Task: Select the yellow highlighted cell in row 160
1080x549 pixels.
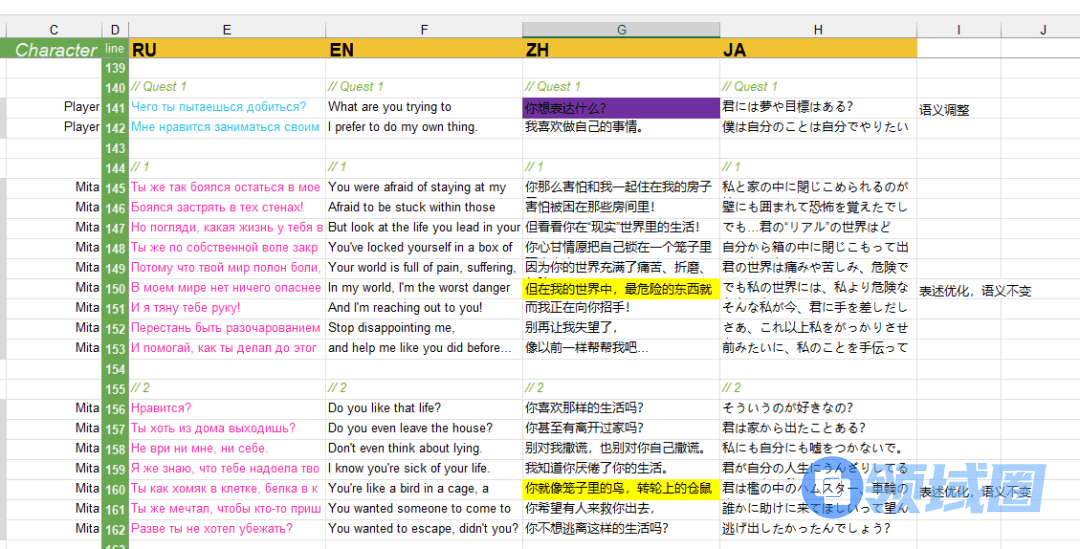Action: [x=620, y=488]
